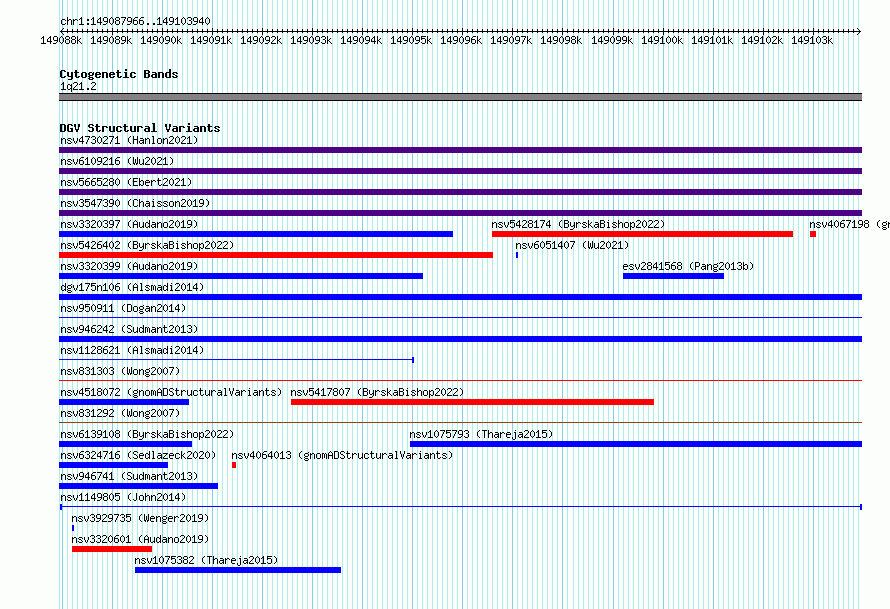Click the nsv6324716 (Sedlazeck2020) label

pyautogui.click(x=138, y=455)
